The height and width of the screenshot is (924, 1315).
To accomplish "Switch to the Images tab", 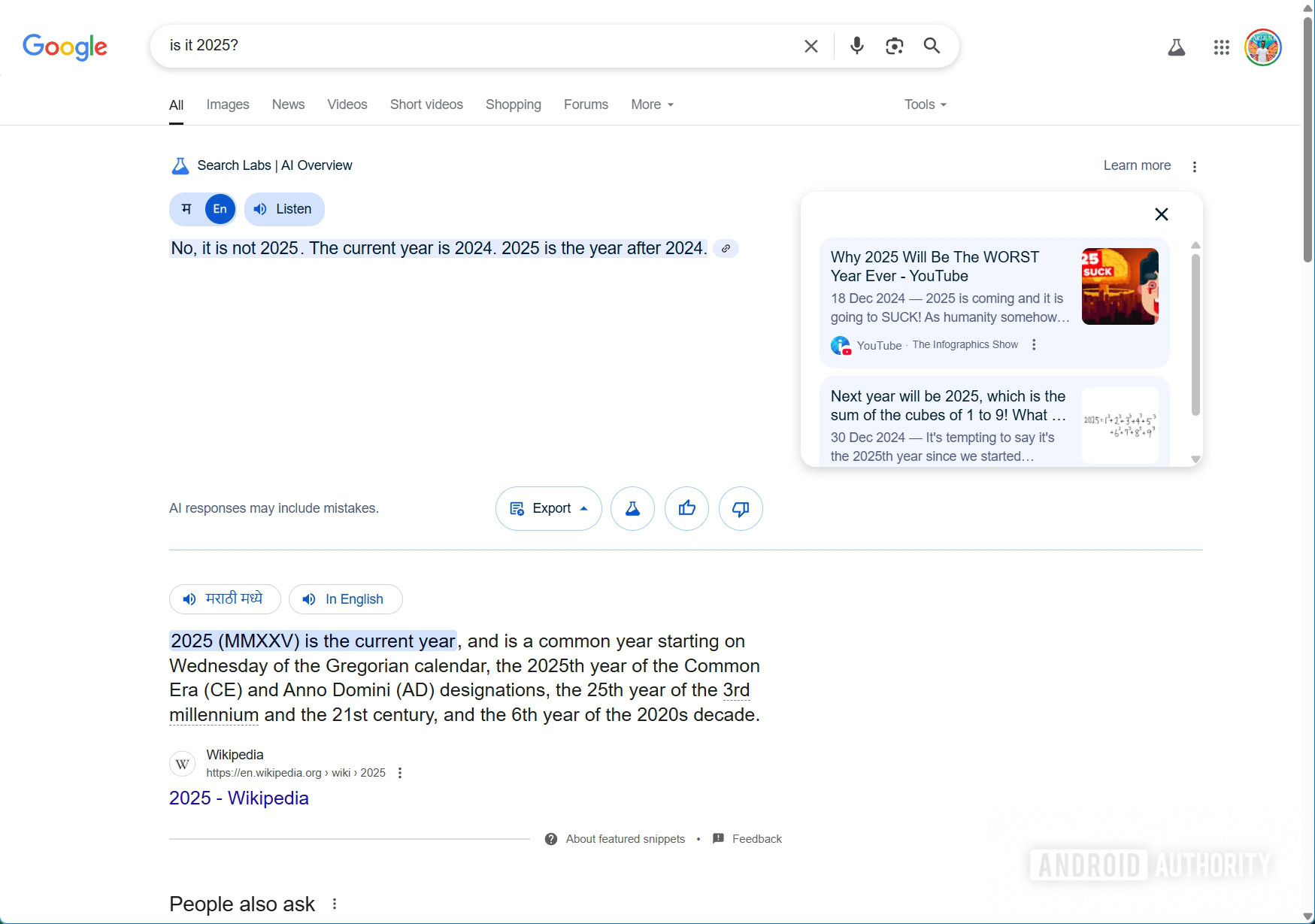I will tap(228, 105).
